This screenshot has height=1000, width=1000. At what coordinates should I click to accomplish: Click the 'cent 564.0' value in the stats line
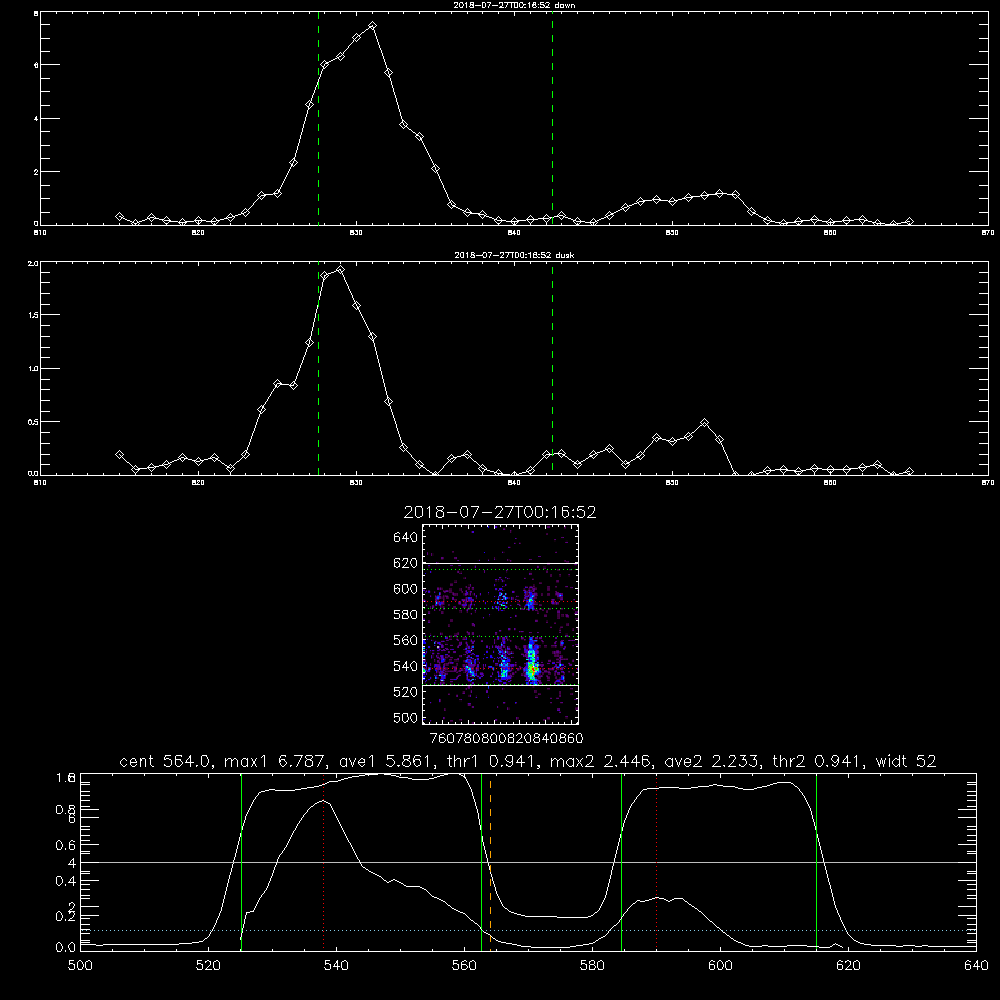click(x=166, y=761)
